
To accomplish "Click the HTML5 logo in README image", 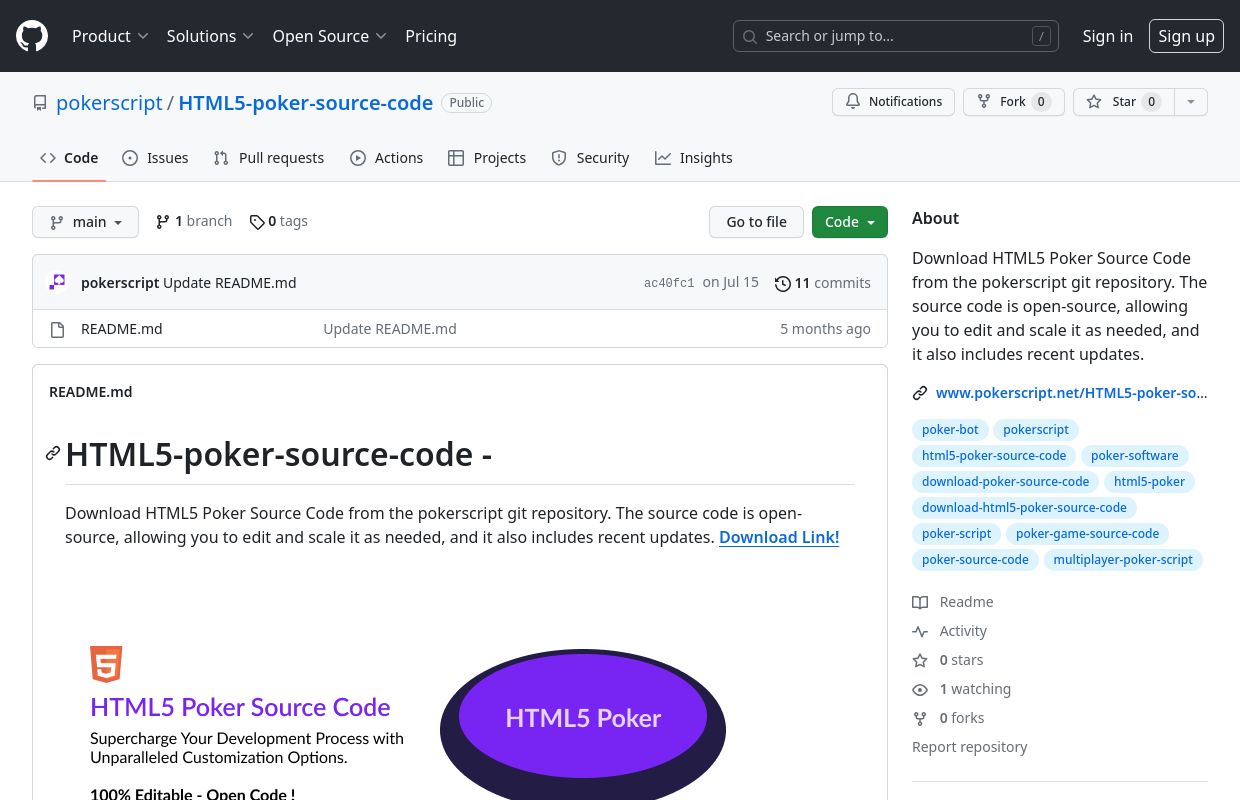I will (106, 664).
